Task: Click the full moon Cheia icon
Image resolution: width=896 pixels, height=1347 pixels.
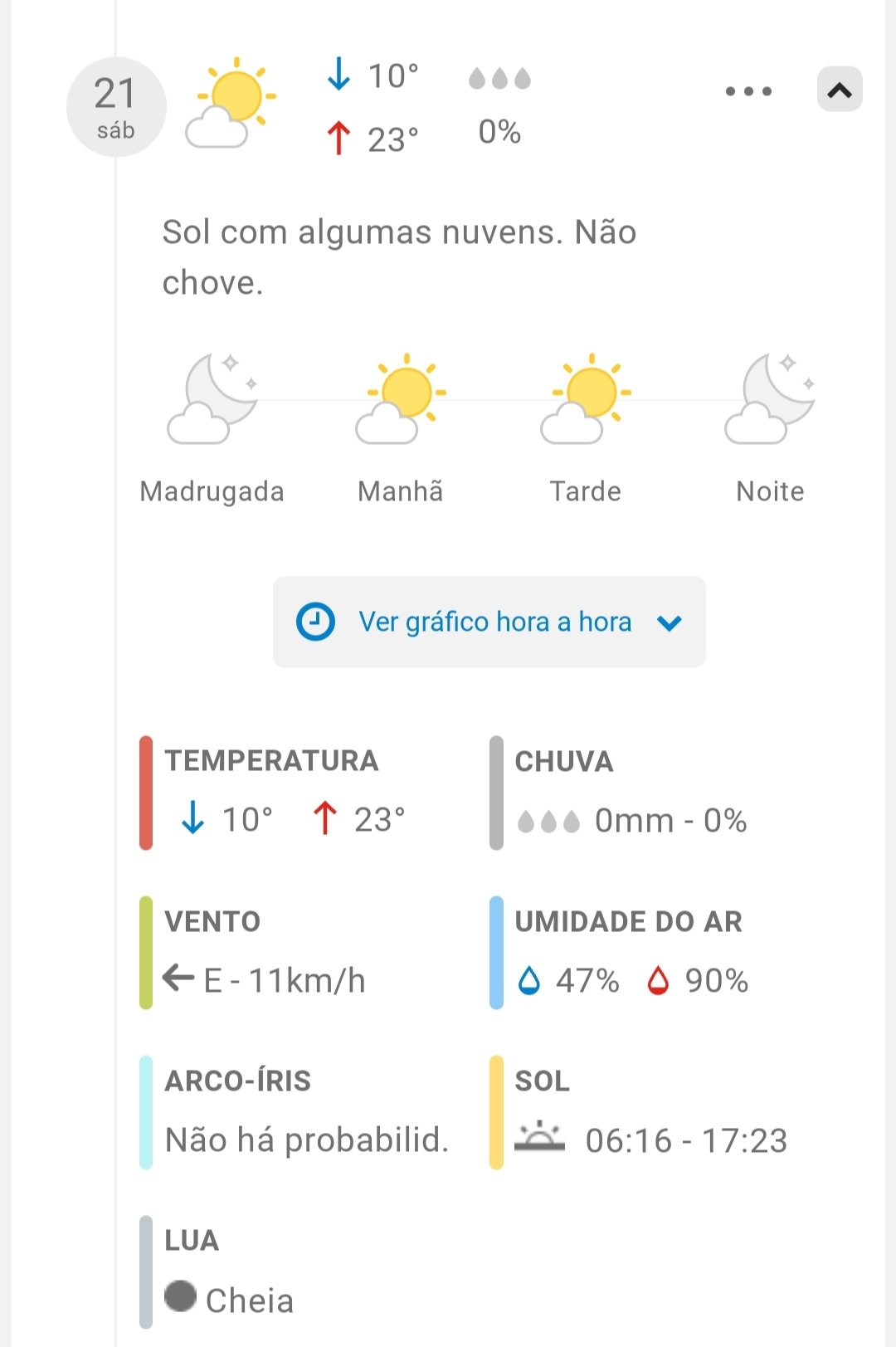Action: click(180, 1296)
